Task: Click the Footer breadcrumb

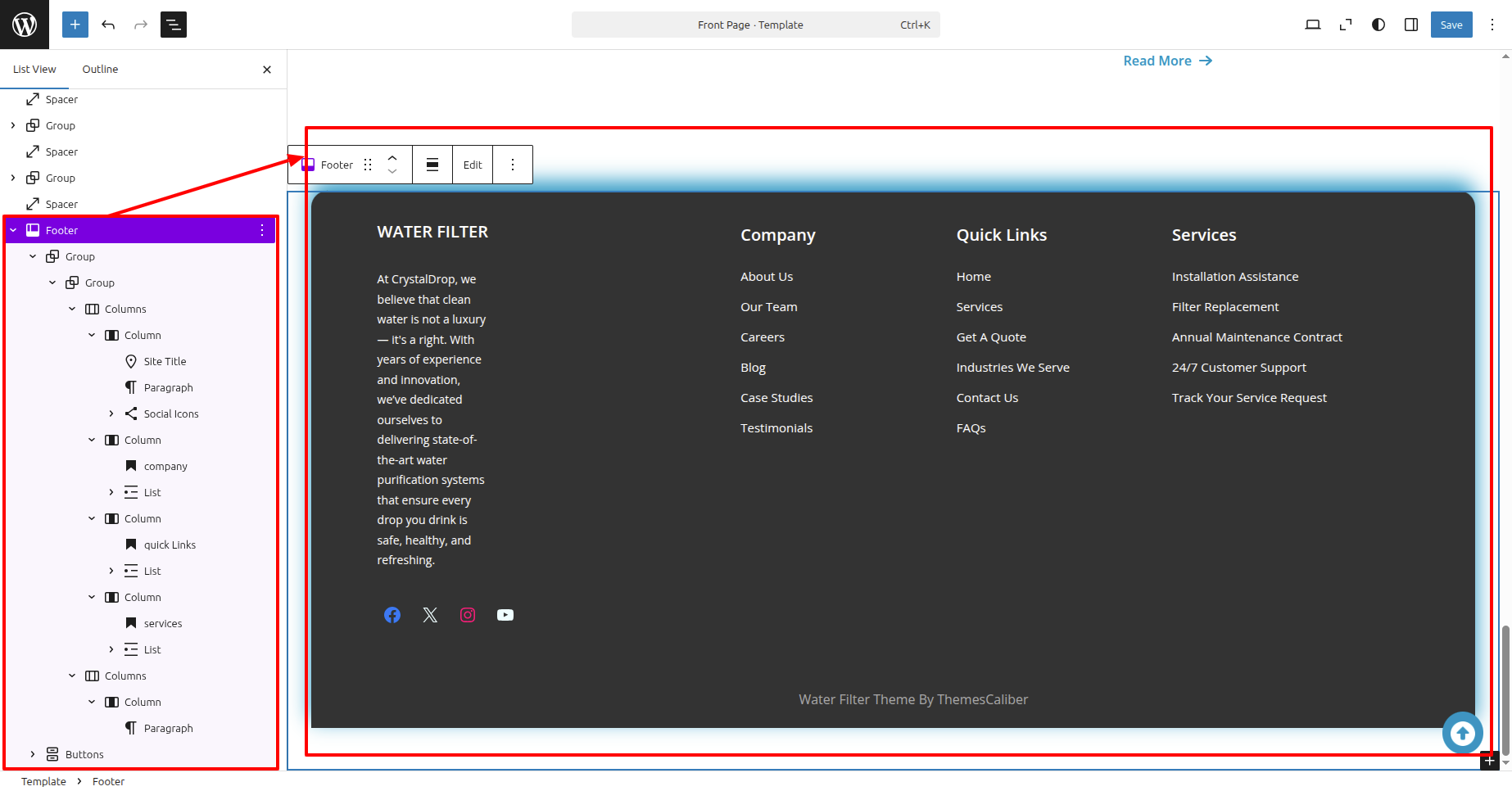Action: tap(108, 781)
